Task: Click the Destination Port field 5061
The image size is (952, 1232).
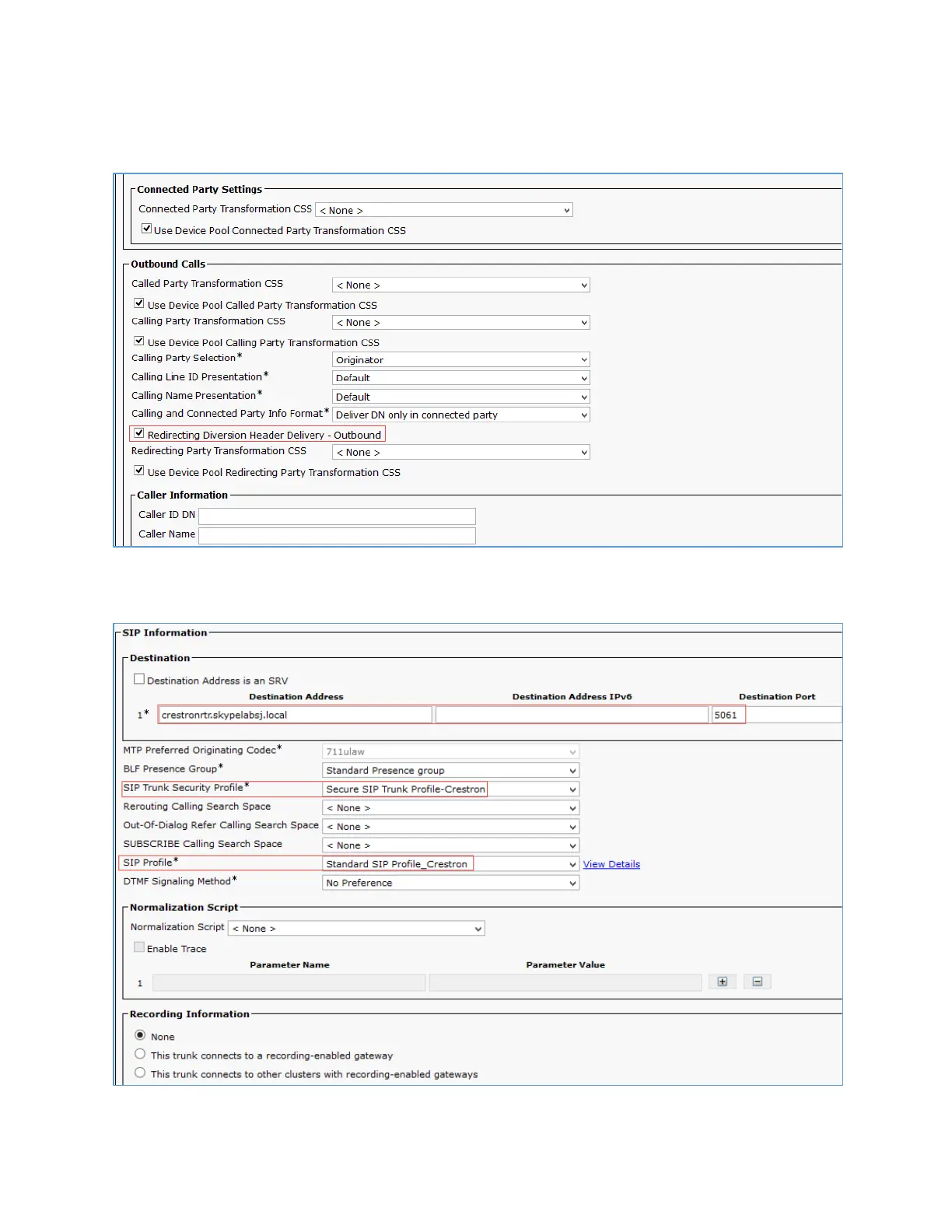Action: [776, 715]
